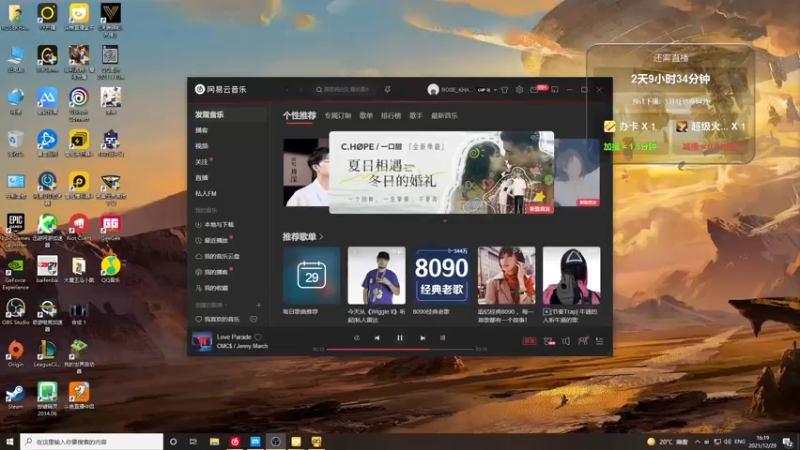Viewport: 800px width, 450px height.
Task: Go forward with the navigation arrow
Action: (301, 90)
